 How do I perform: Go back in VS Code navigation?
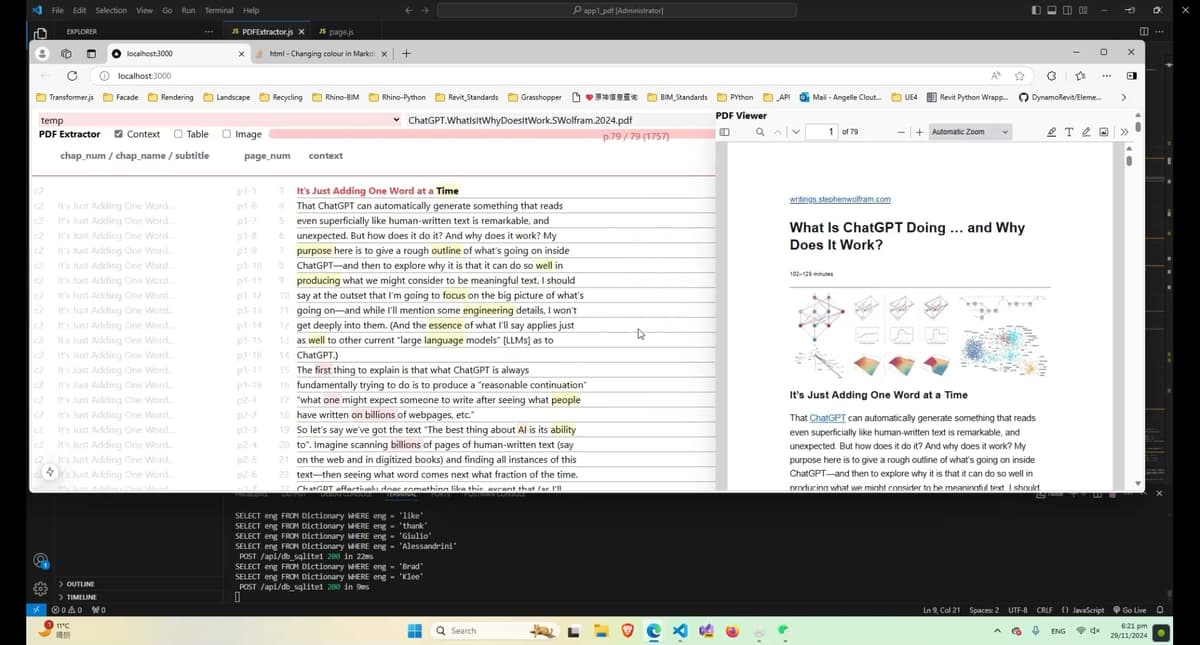pos(408,10)
